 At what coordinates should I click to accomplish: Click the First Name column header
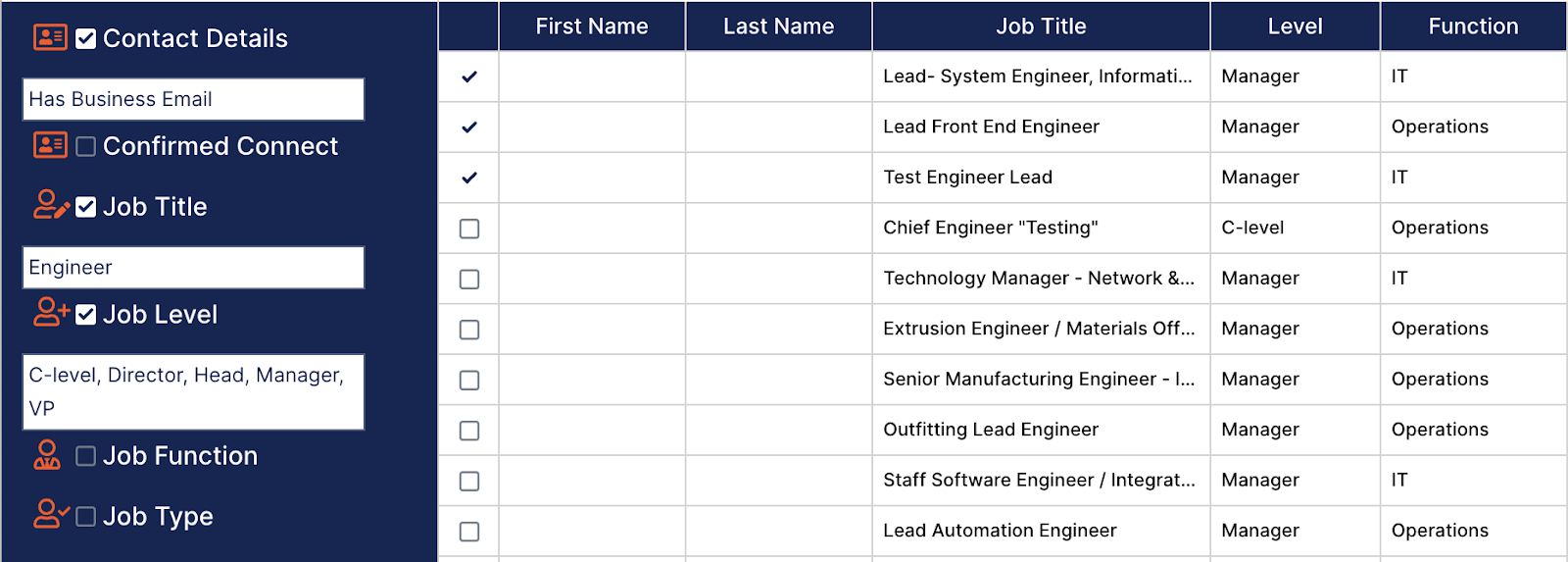pos(592,26)
